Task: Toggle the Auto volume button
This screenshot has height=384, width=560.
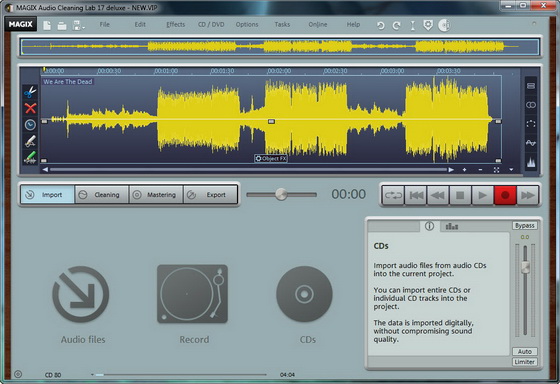Action: coord(525,351)
